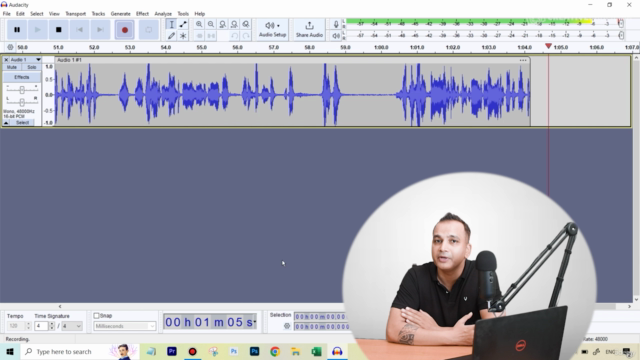Viewport: 640px width, 360px height.
Task: Skip to end of the track
Action: (100, 30)
